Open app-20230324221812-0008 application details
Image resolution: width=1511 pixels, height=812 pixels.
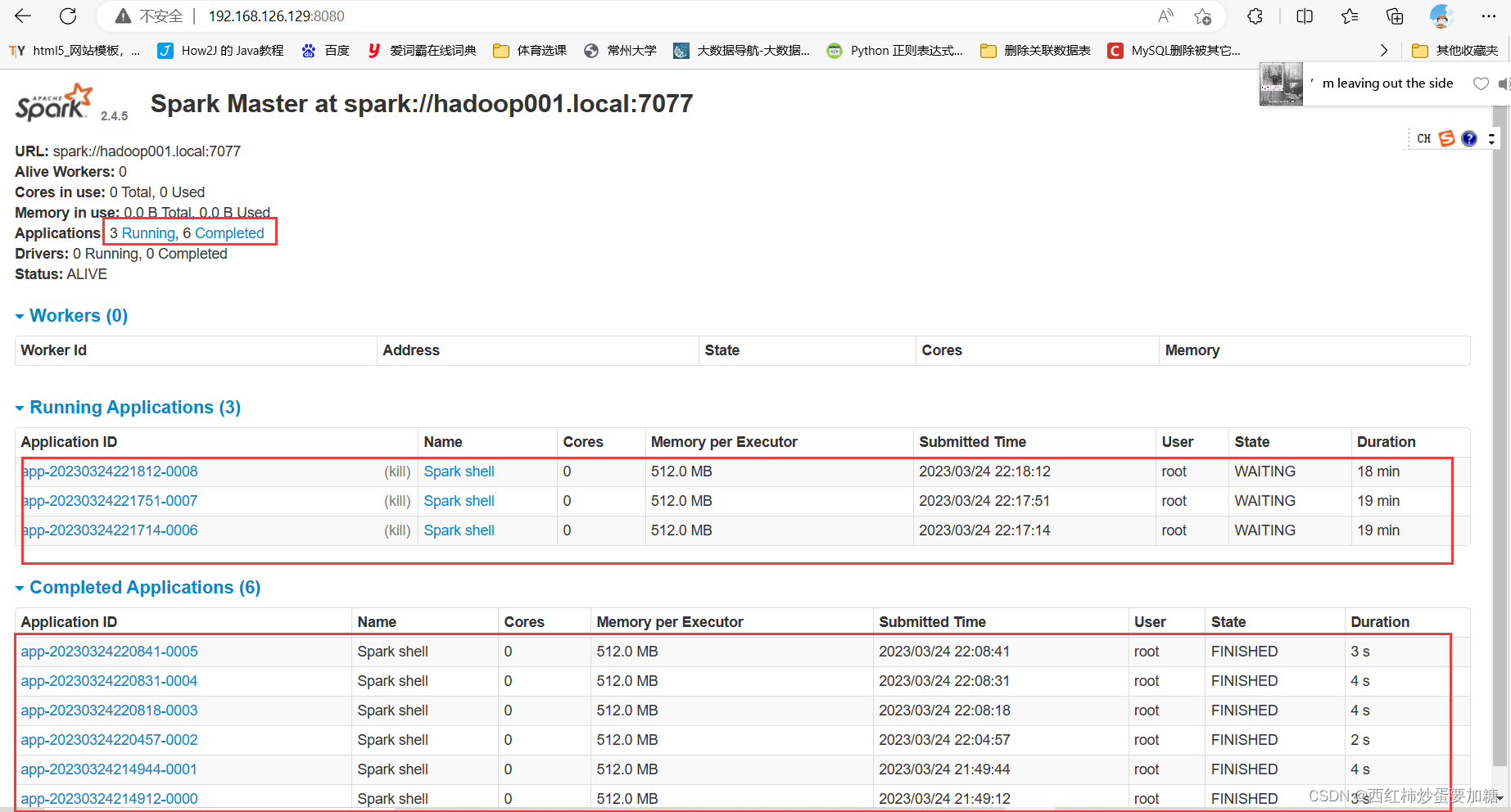coord(110,471)
